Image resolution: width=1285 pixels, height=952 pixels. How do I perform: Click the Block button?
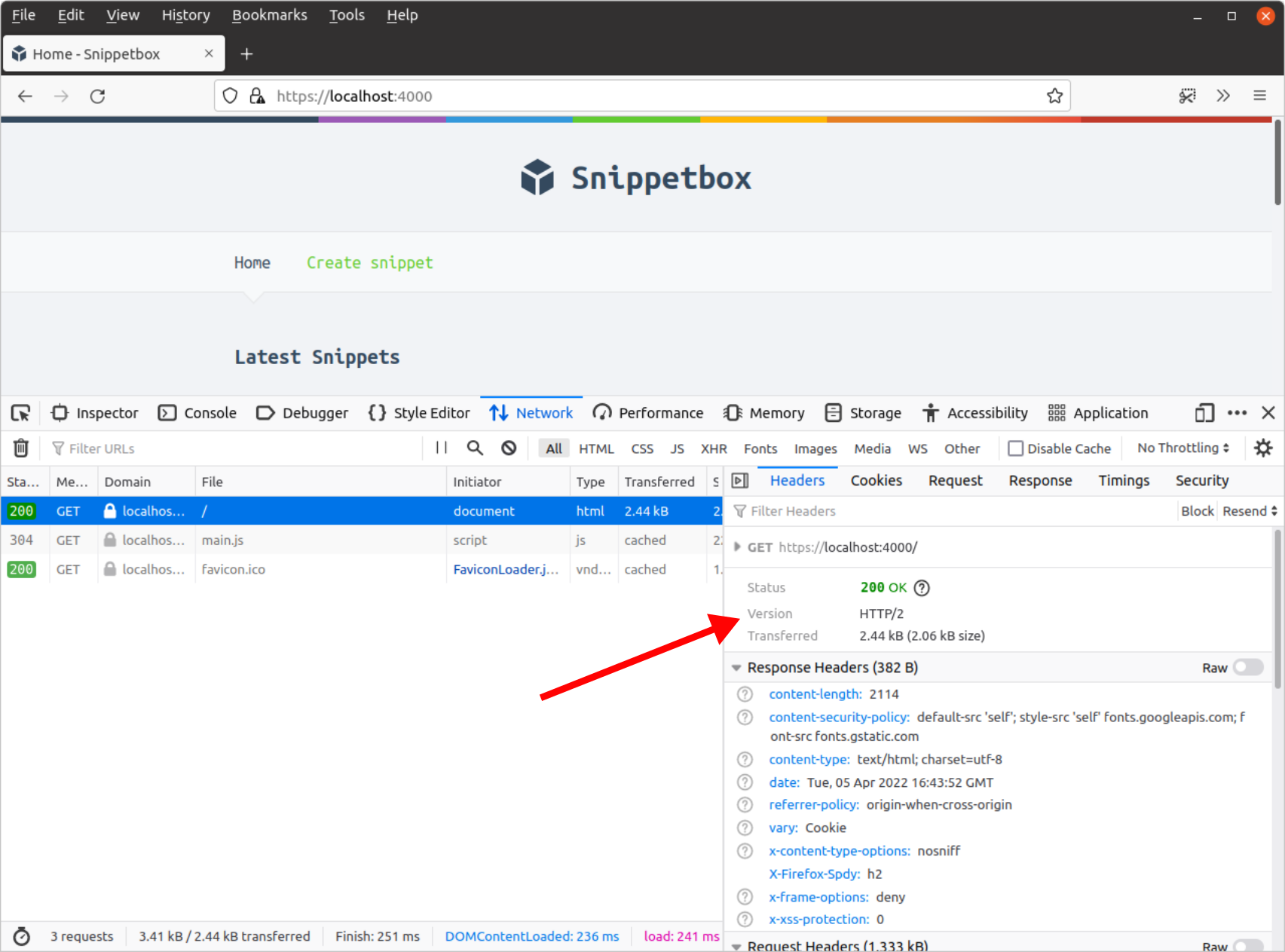[x=1197, y=511]
